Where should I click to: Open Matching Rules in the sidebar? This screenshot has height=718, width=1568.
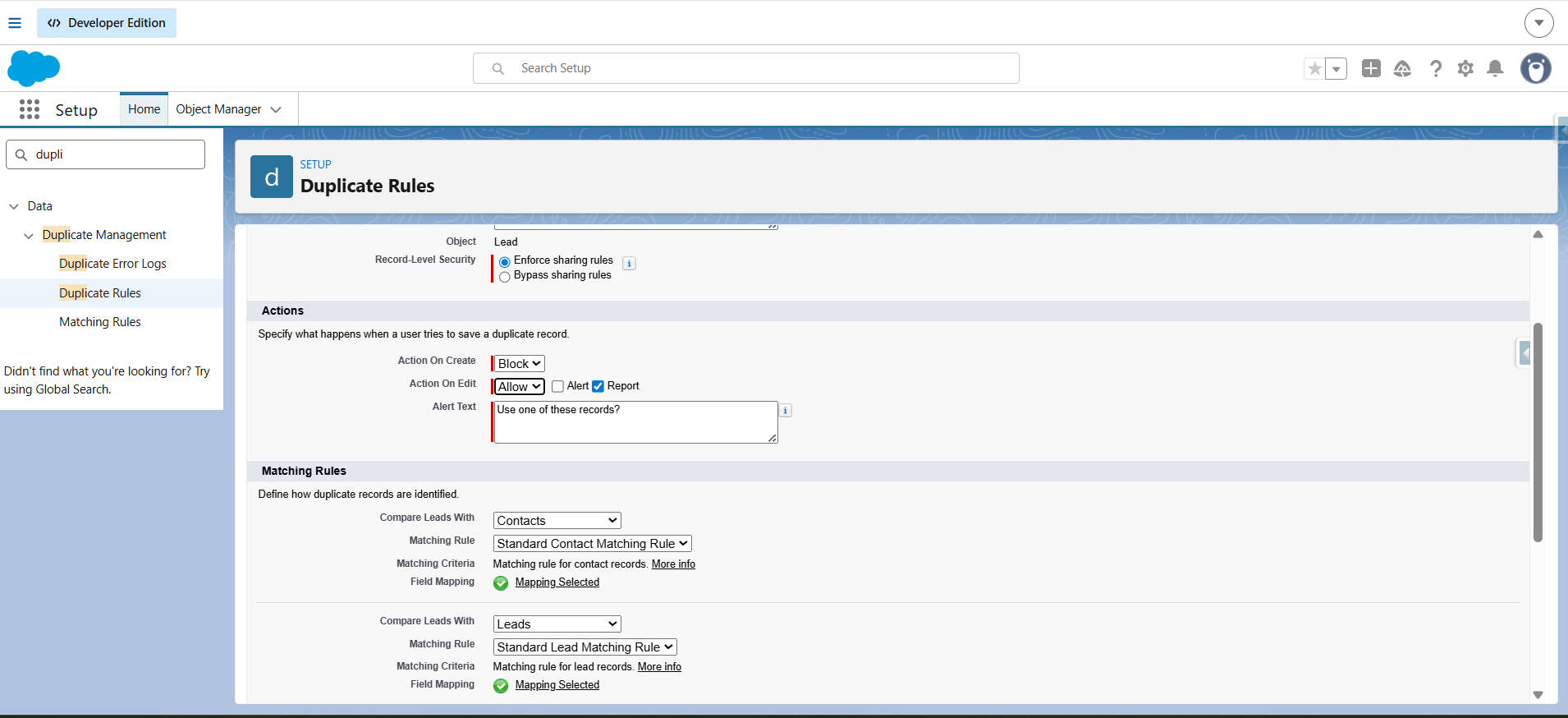100,322
